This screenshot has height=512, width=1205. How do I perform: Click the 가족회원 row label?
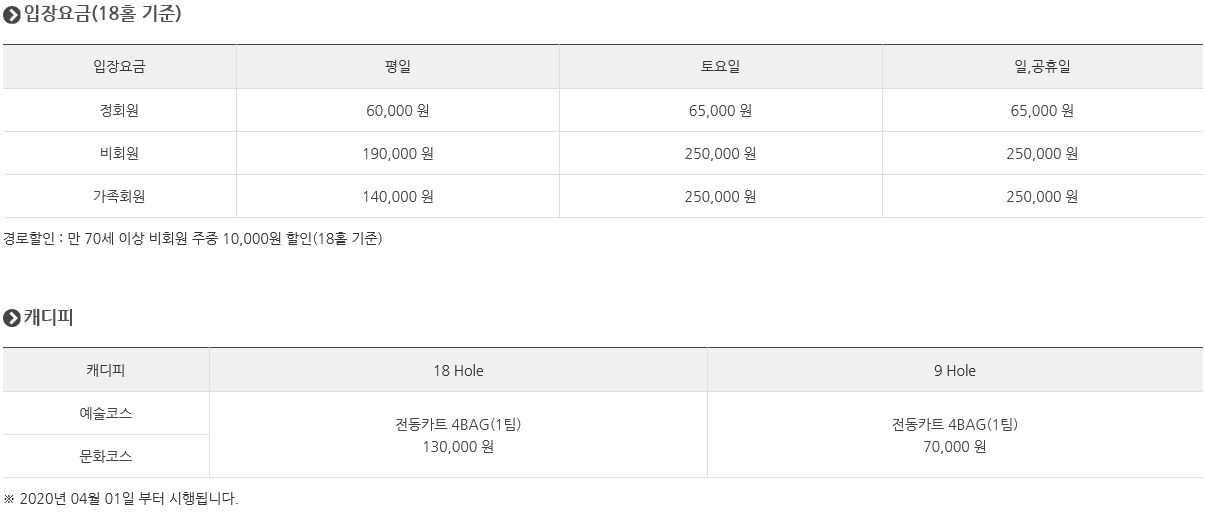(x=119, y=196)
